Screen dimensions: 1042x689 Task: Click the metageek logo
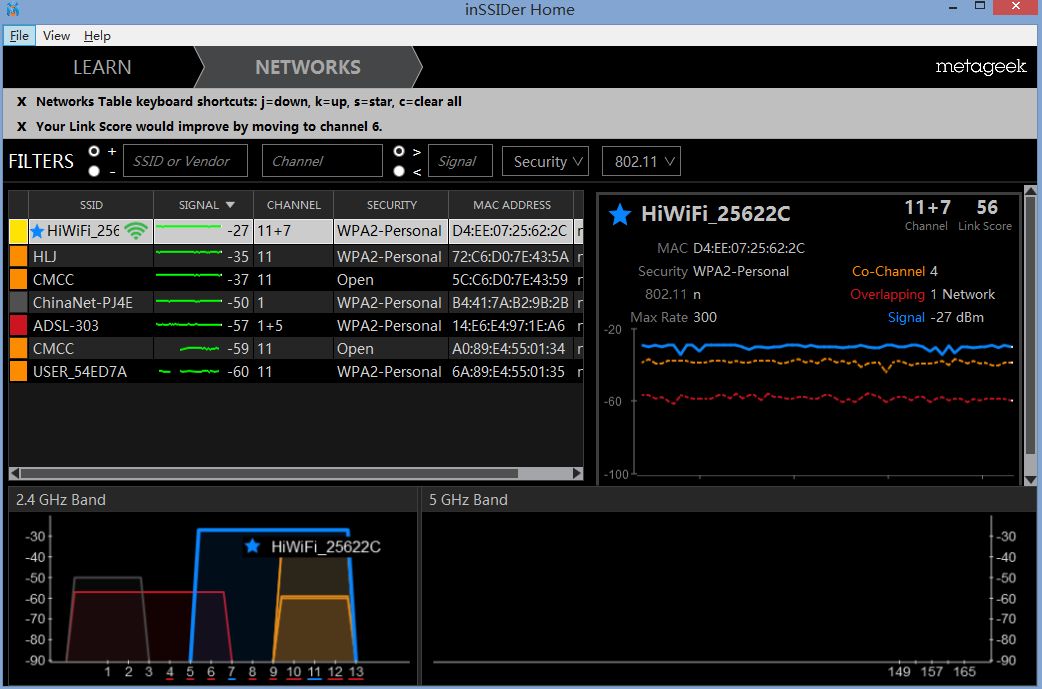point(980,66)
